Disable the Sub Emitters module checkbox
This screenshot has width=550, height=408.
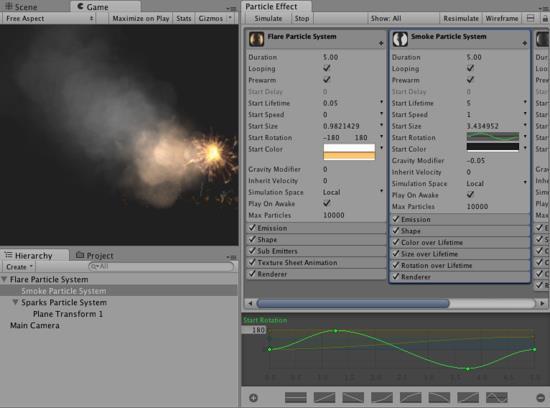click(252, 250)
